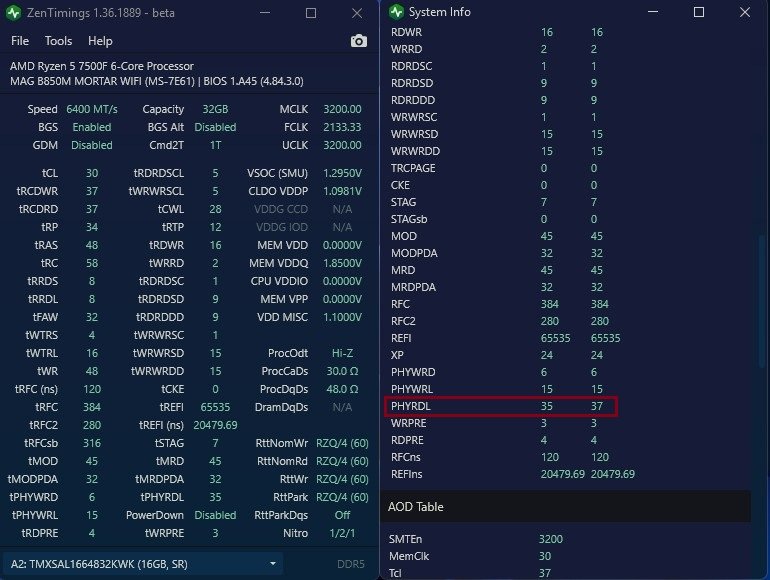Click the System Info window logo icon

396,12
